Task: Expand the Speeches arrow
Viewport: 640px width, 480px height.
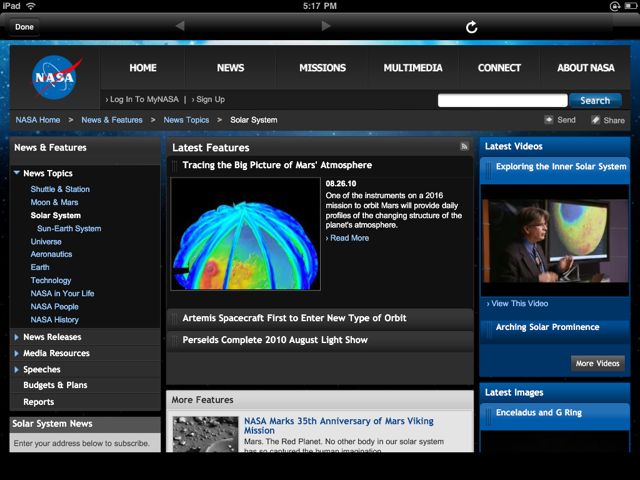Action: (x=16, y=370)
